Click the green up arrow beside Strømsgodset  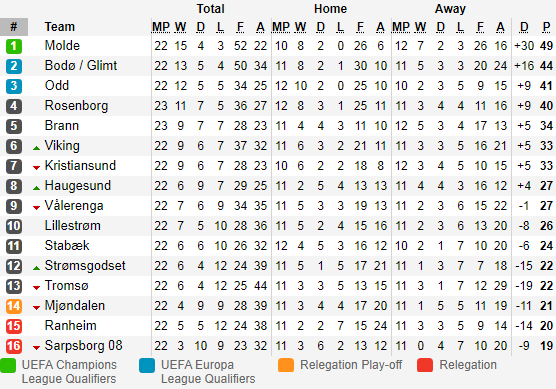(x=36, y=268)
